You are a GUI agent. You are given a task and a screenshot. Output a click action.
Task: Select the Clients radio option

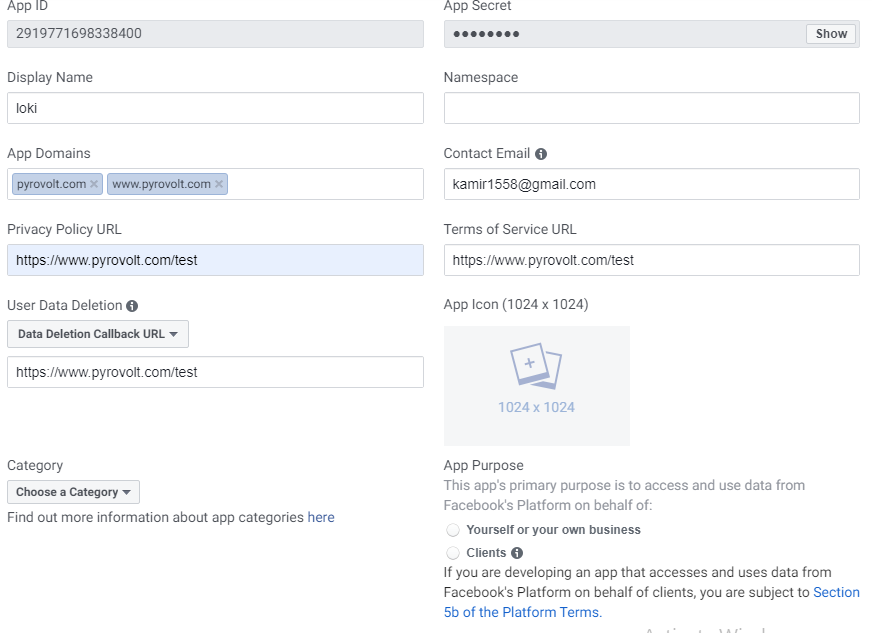[x=454, y=553]
